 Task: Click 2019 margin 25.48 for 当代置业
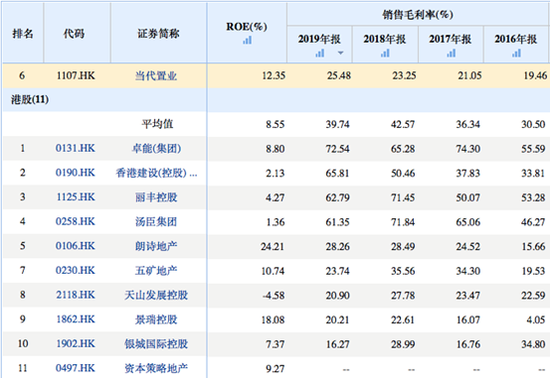(x=339, y=76)
